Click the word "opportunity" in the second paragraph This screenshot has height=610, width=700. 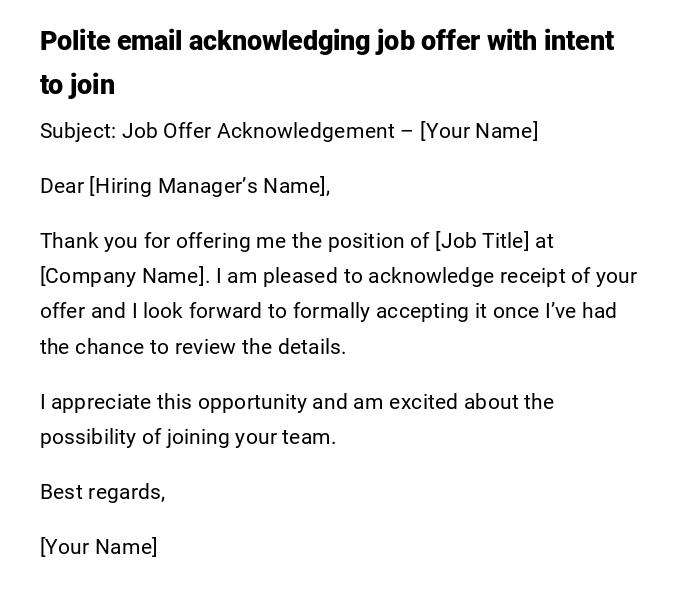[252, 402]
